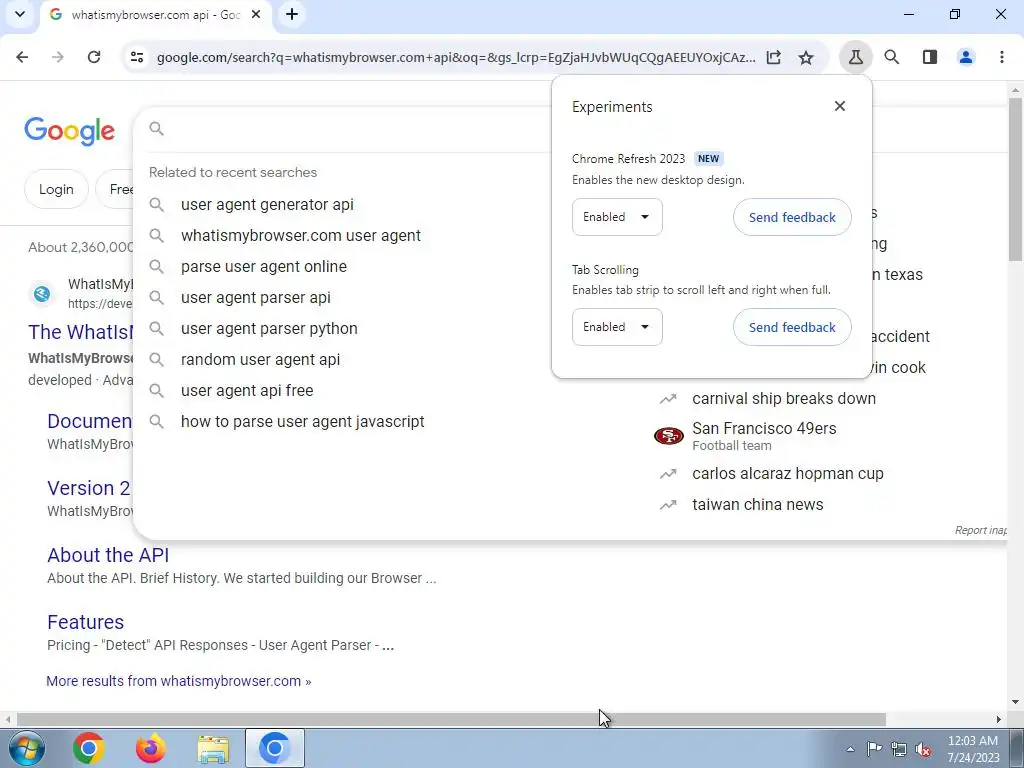Choose user agent api free suggestion

tap(247, 391)
